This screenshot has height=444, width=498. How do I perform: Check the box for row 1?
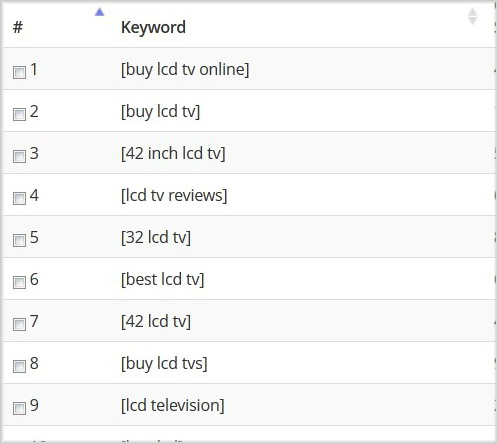tap(19, 72)
